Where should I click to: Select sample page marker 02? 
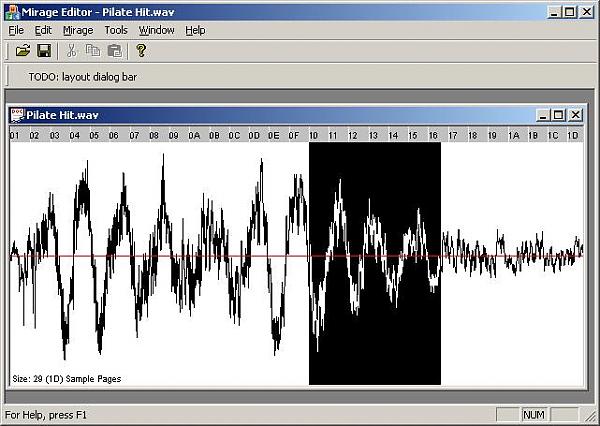click(x=34, y=135)
